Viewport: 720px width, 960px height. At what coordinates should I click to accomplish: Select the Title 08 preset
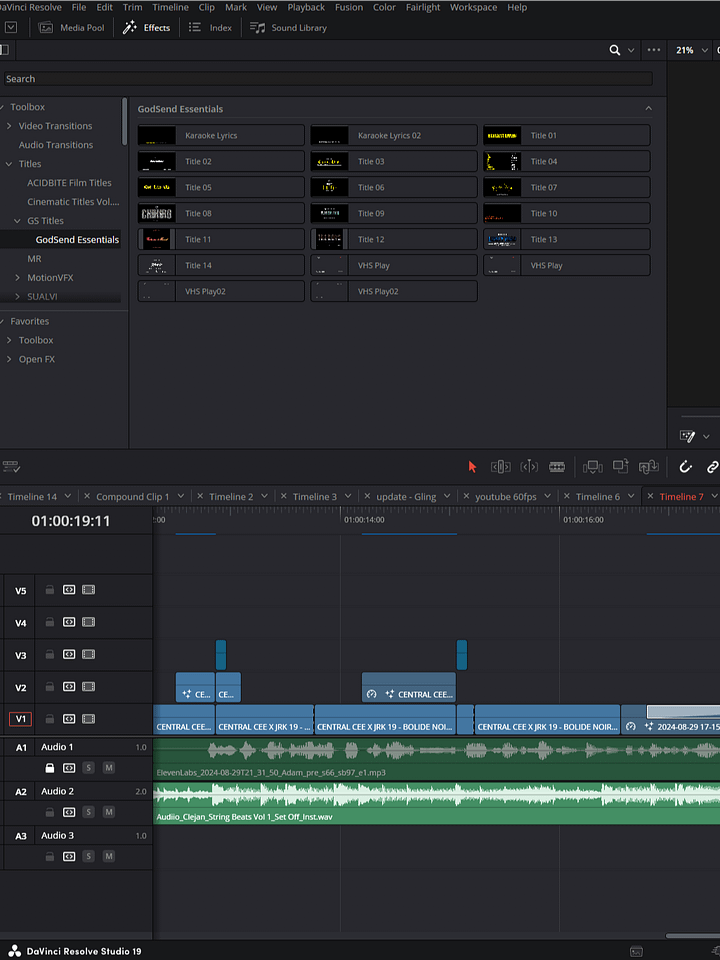click(x=221, y=213)
